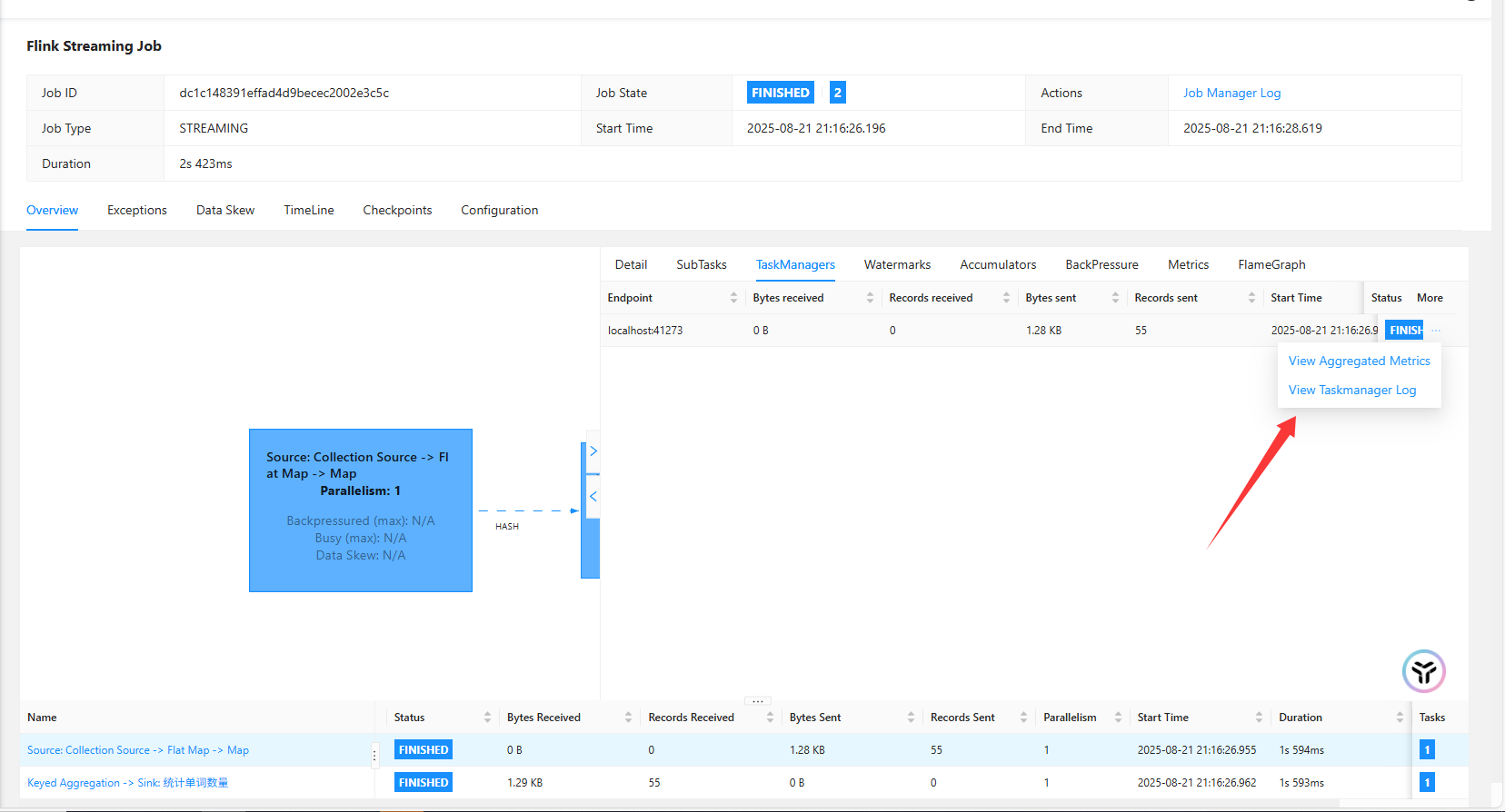Viewport: 1505px width, 812px height.
Task: Sort bottom table by Status column
Action: (487, 718)
